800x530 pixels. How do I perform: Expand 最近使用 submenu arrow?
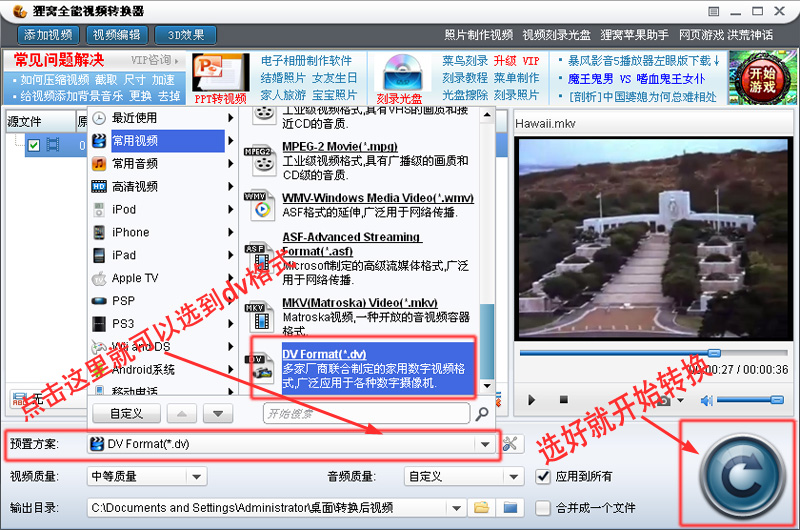(231, 118)
